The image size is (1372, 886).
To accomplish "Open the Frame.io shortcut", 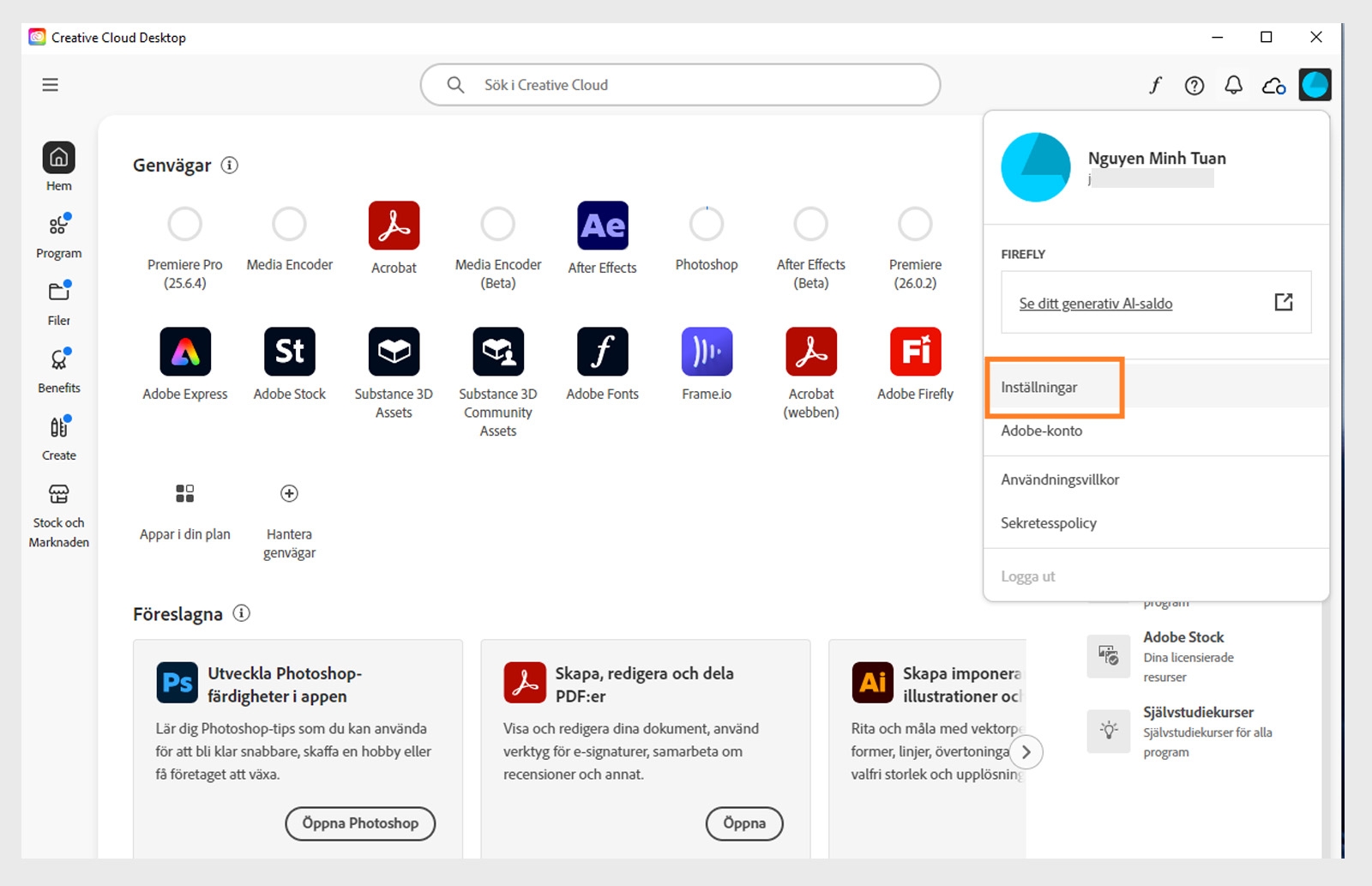I will [x=706, y=352].
